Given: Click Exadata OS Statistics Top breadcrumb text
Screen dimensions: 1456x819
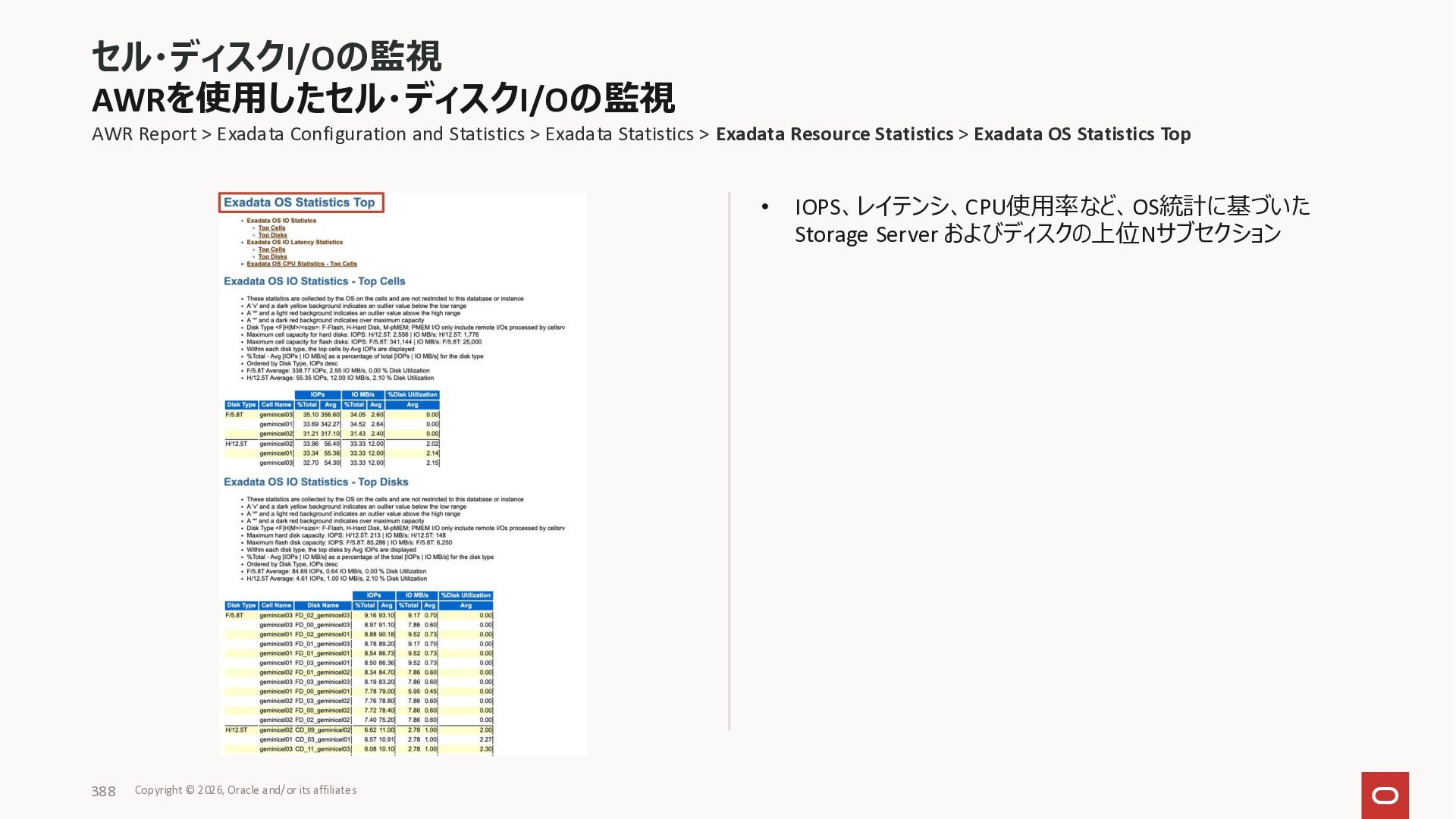Looking at the screenshot, I should (x=1082, y=134).
